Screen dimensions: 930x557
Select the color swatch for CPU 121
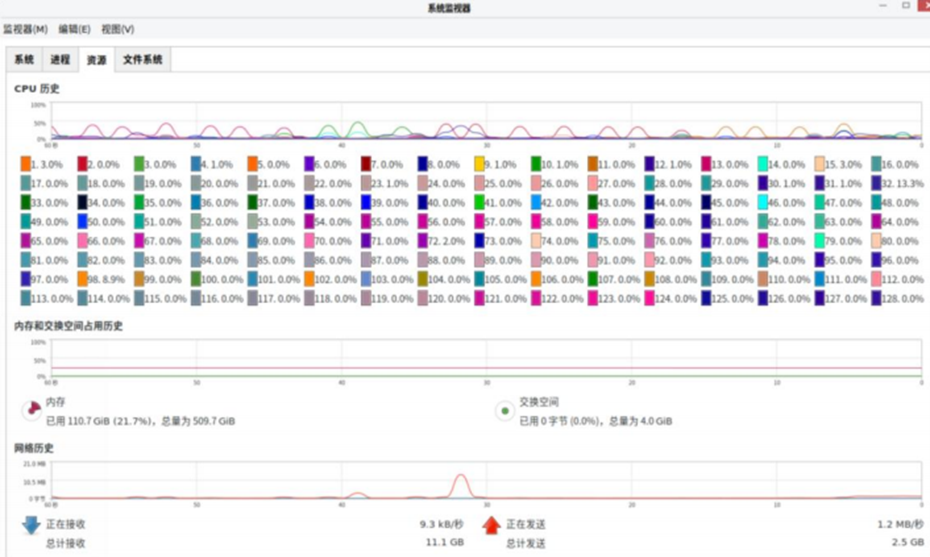click(x=479, y=298)
